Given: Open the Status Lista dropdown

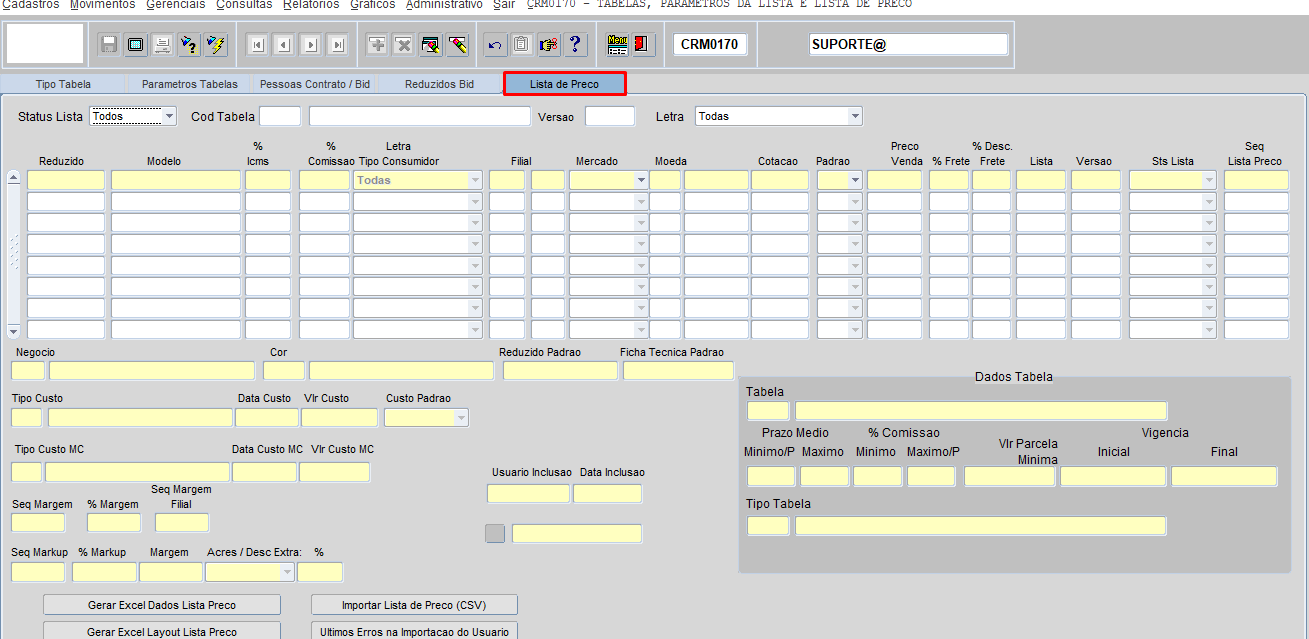Looking at the screenshot, I should click(169, 116).
